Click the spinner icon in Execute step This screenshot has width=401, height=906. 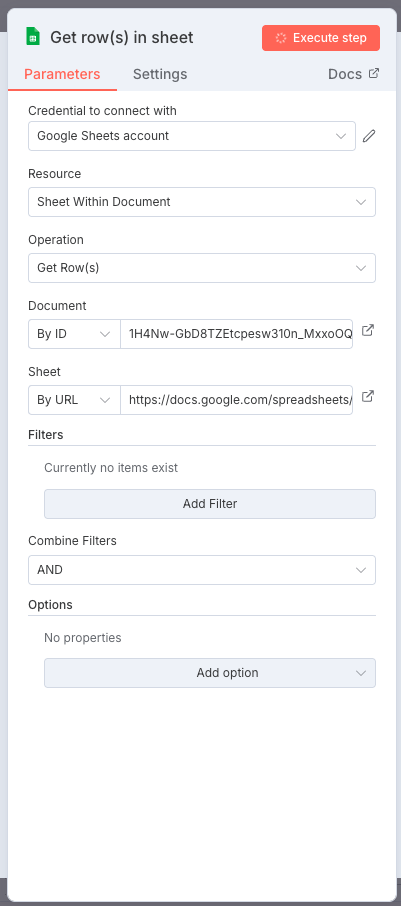(x=281, y=38)
